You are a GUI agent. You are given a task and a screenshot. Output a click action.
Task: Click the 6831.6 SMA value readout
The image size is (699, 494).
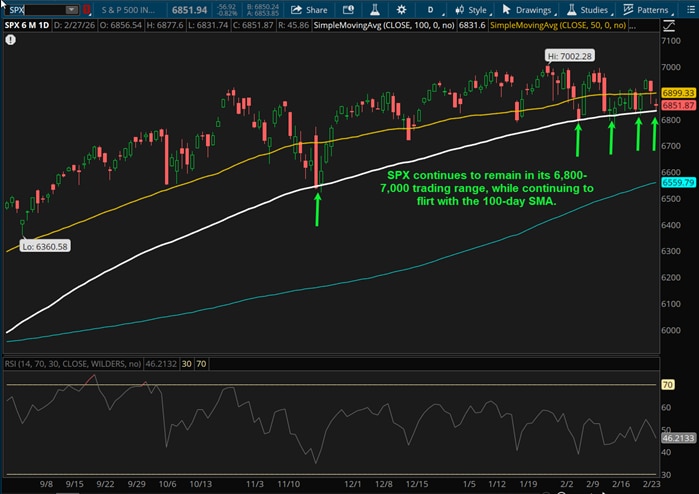[x=472, y=25]
